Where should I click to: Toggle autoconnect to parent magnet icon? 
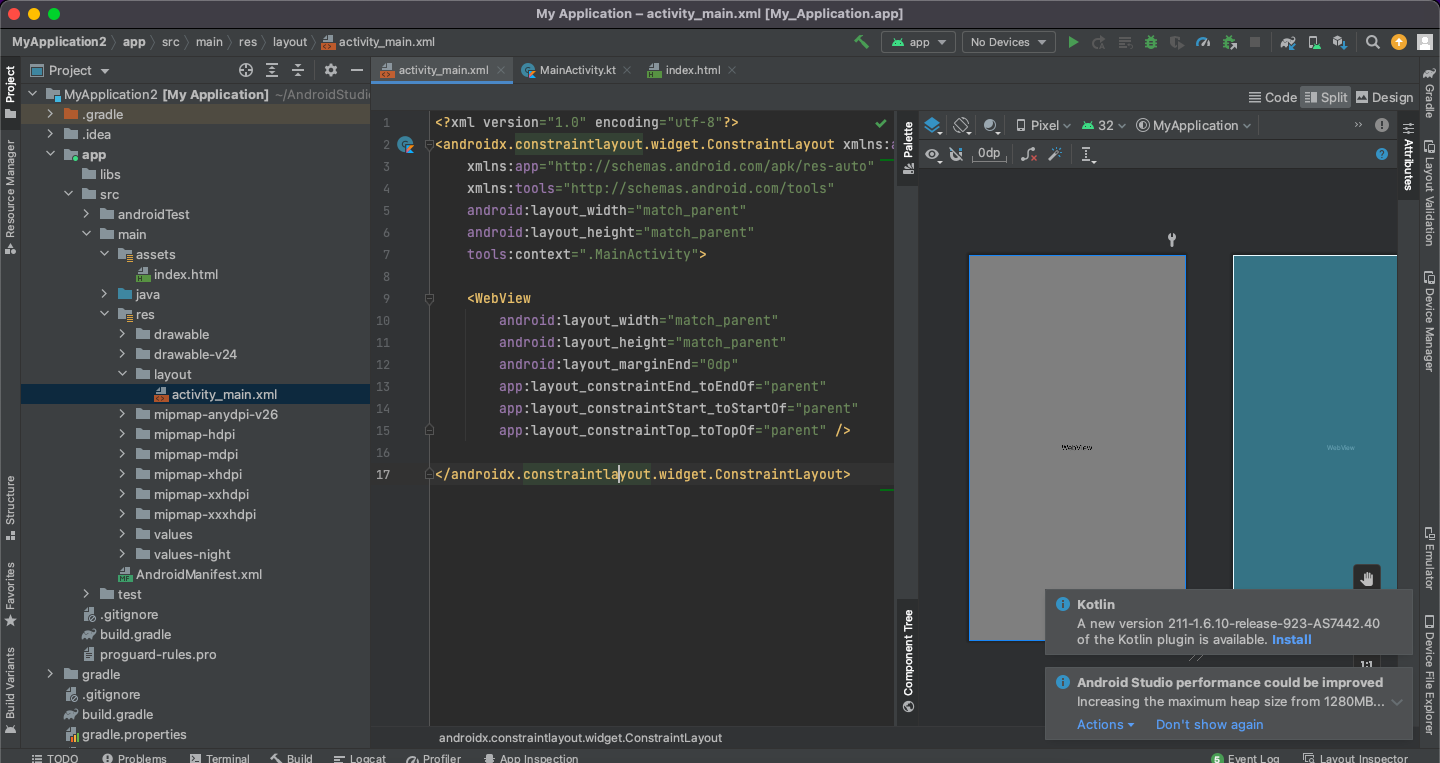click(956, 154)
